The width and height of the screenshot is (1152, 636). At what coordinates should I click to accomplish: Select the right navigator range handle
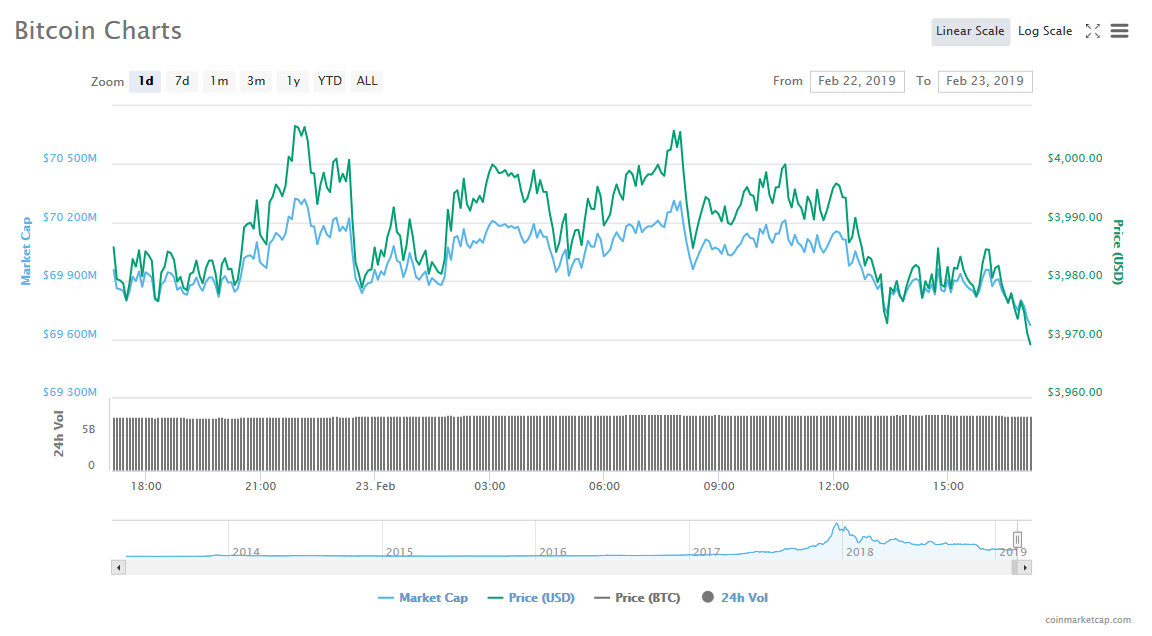click(x=1018, y=540)
